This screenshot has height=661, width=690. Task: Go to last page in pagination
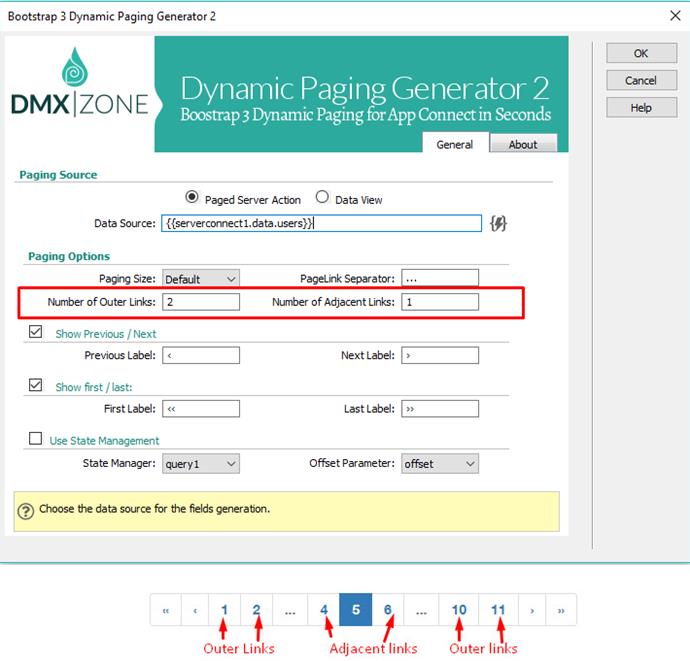point(561,610)
